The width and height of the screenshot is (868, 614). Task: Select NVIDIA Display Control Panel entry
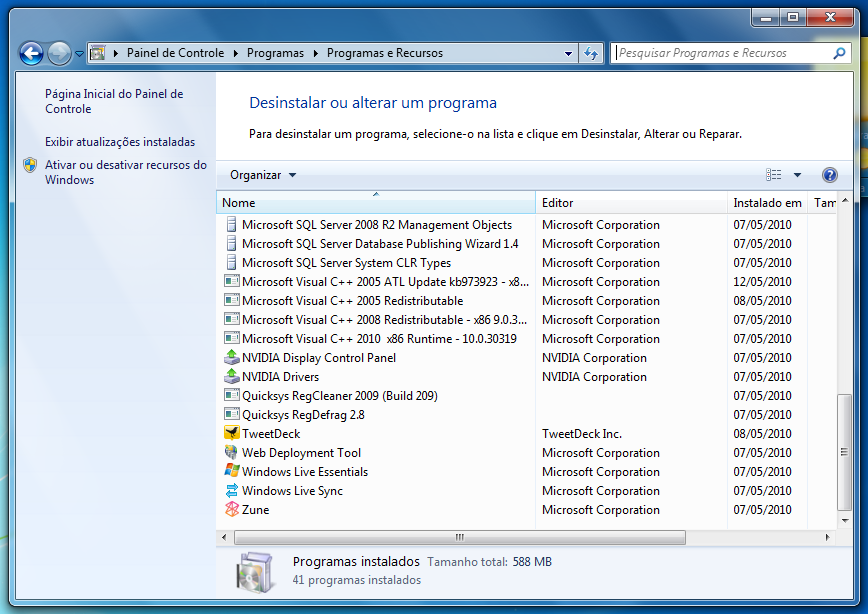pyautogui.click(x=319, y=358)
